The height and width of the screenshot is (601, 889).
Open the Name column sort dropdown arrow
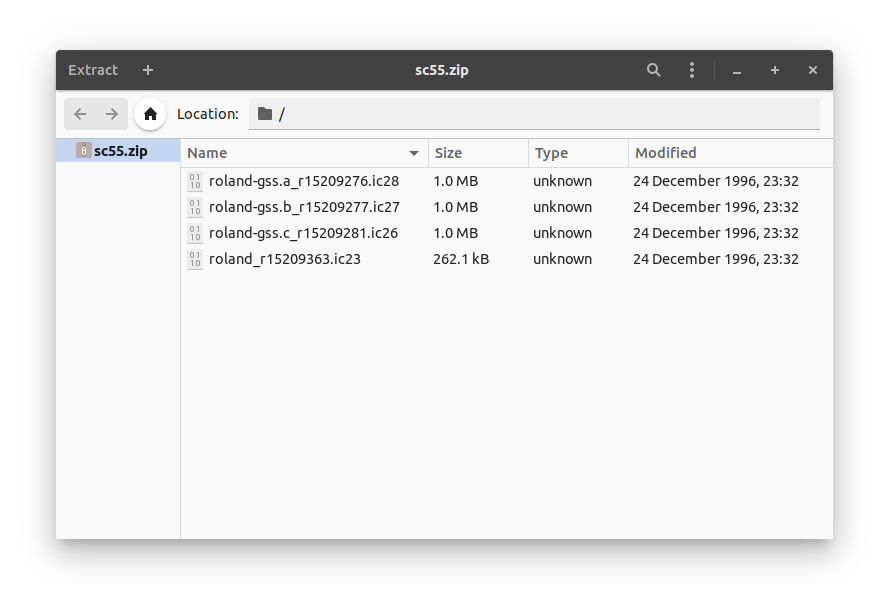click(x=413, y=153)
